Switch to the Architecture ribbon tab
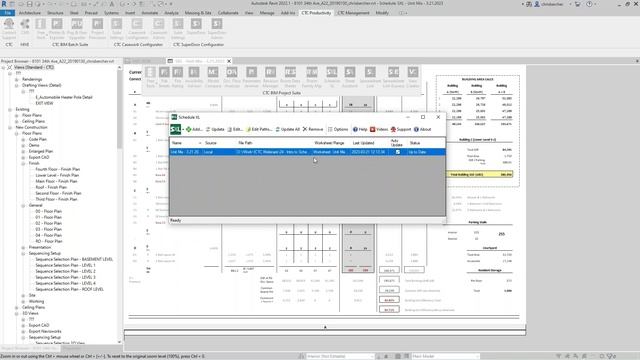The height and width of the screenshot is (360, 640). (x=30, y=13)
